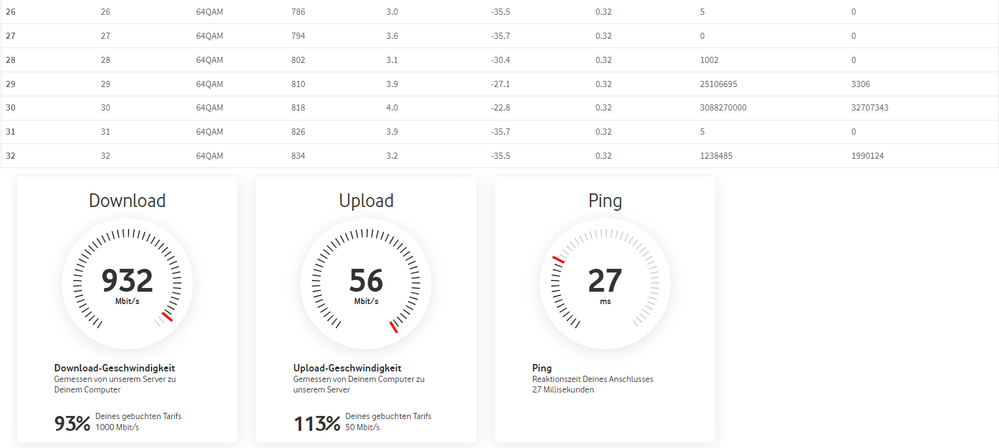Select the Upload card heading
This screenshot has height=448, width=999.
coord(366,201)
